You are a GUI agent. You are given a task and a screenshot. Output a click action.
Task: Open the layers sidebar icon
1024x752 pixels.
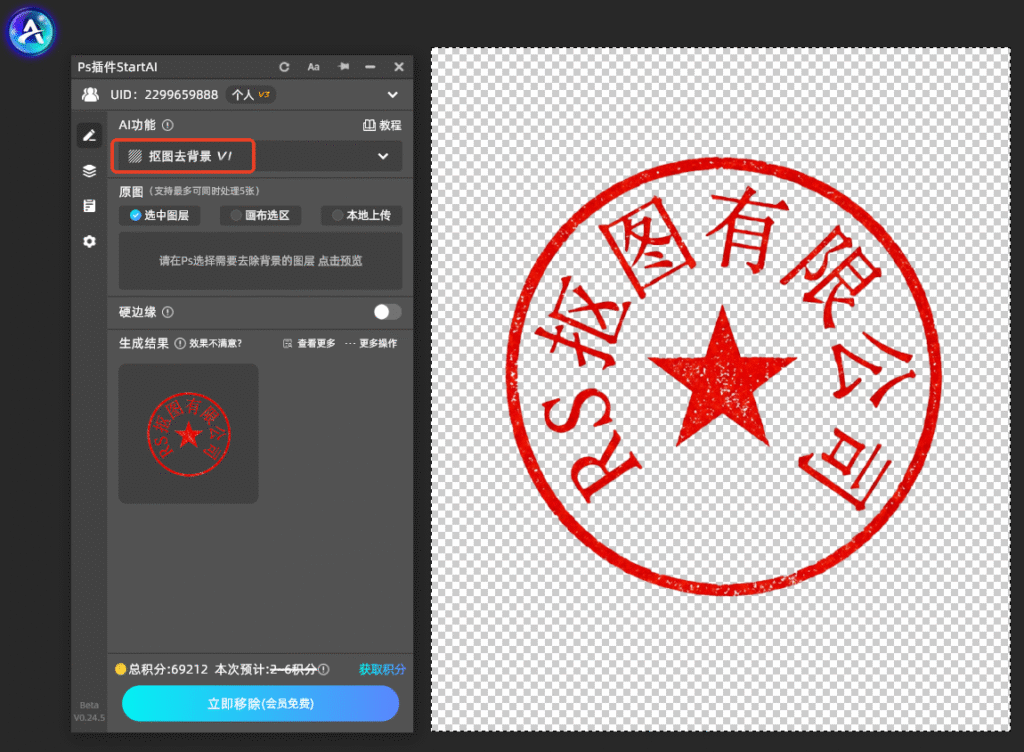89,171
